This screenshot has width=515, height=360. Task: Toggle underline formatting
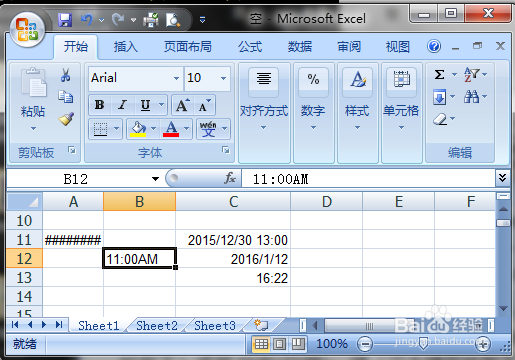click(145, 105)
